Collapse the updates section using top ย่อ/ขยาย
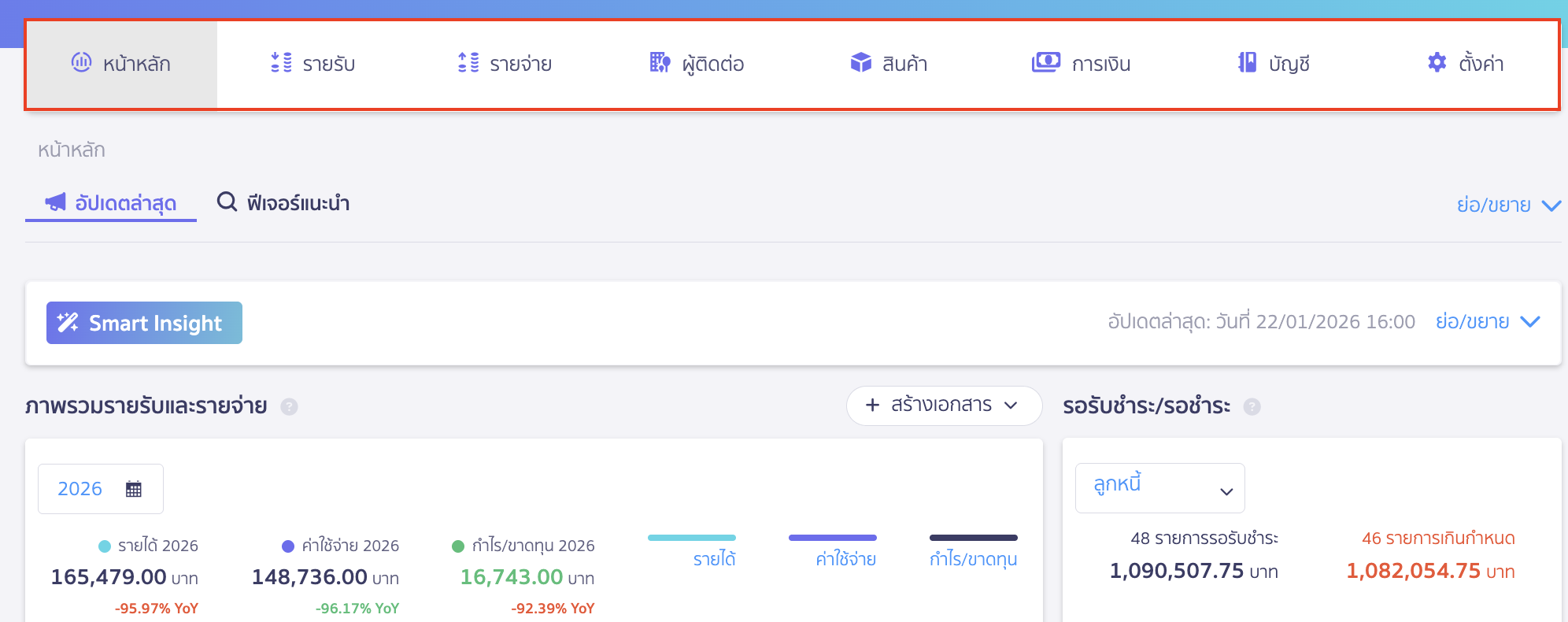 point(1507,205)
